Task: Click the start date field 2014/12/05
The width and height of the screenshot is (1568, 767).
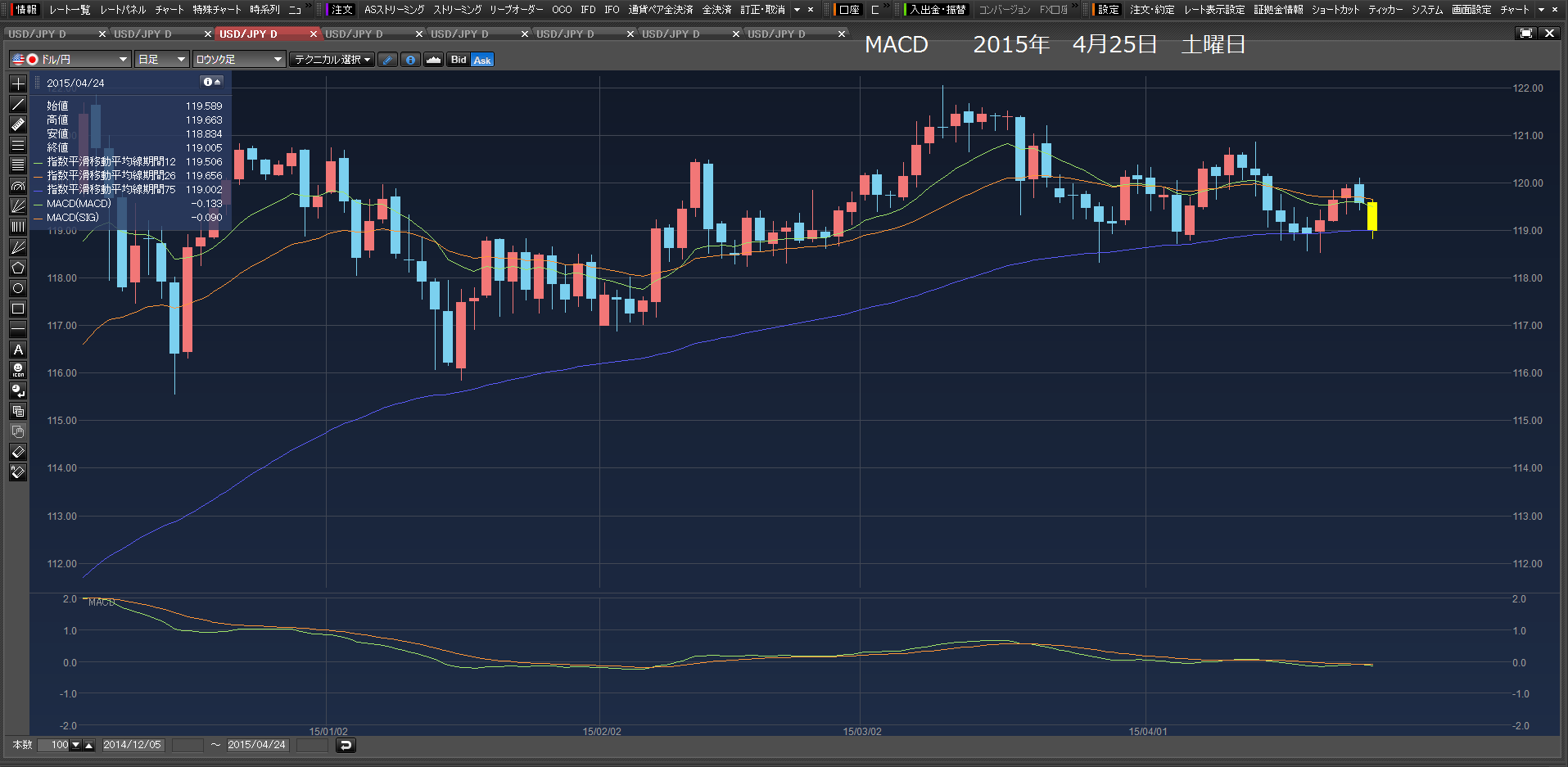Action: pos(132,745)
